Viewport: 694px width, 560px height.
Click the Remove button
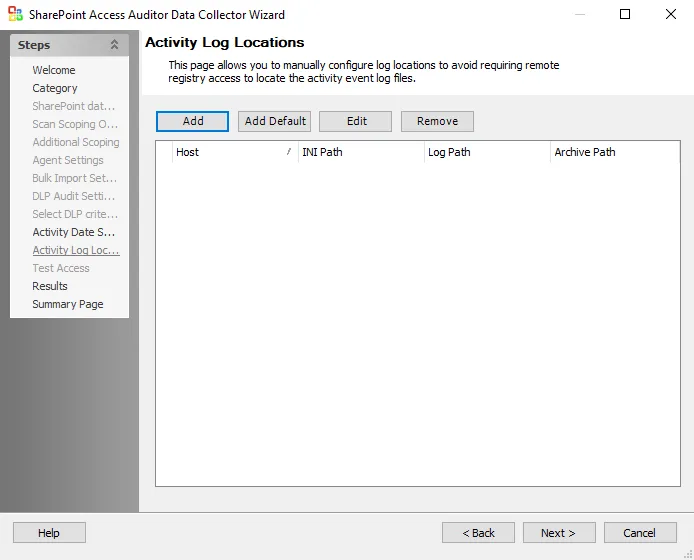[437, 121]
